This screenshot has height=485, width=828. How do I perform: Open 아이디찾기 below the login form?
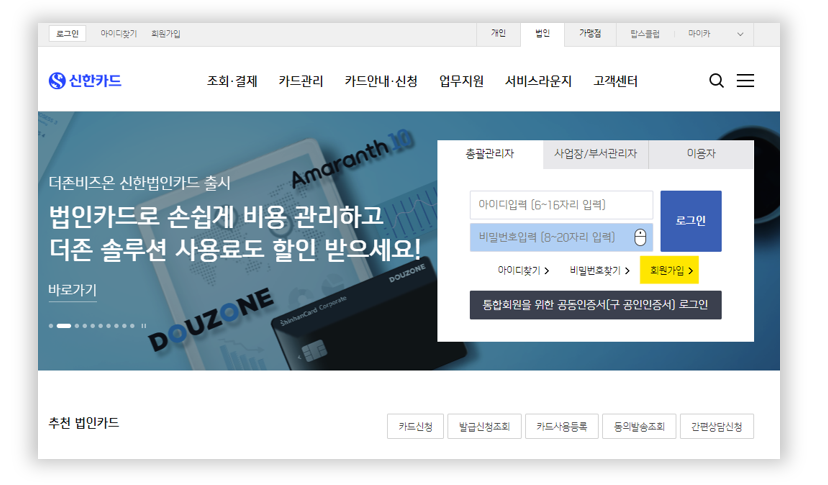pyautogui.click(x=523, y=271)
